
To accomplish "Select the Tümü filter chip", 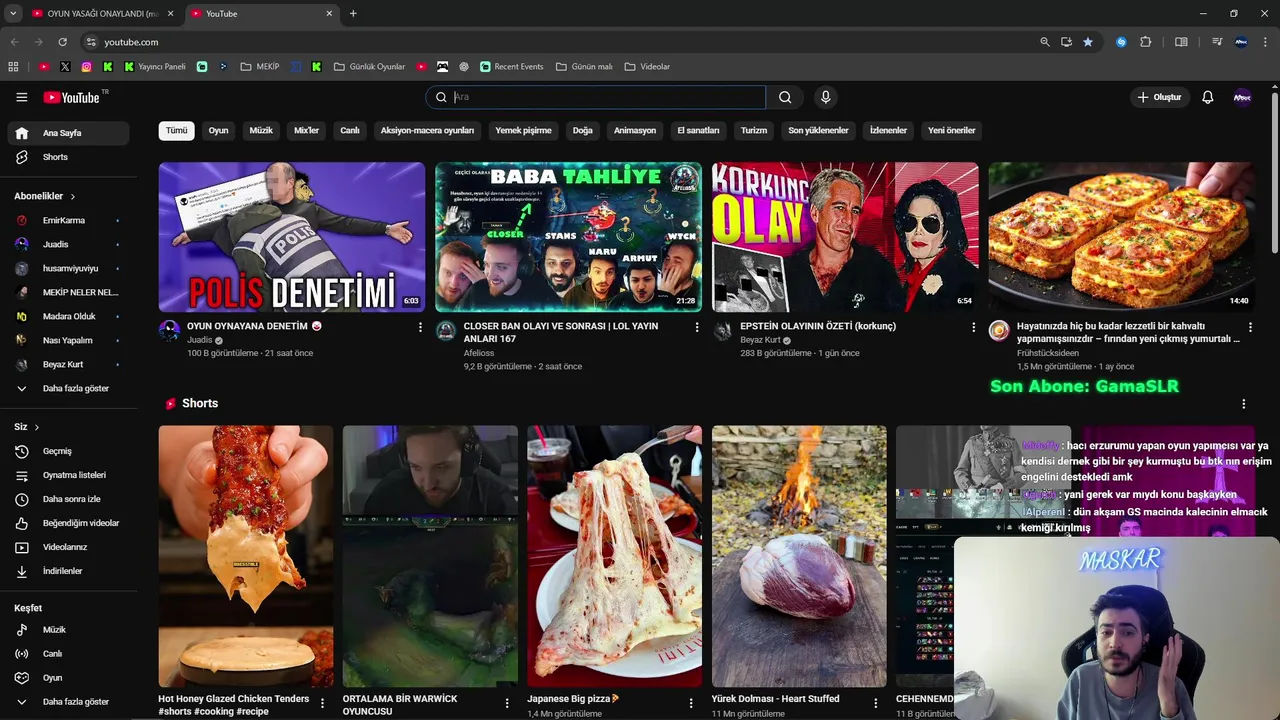I will tap(176, 130).
